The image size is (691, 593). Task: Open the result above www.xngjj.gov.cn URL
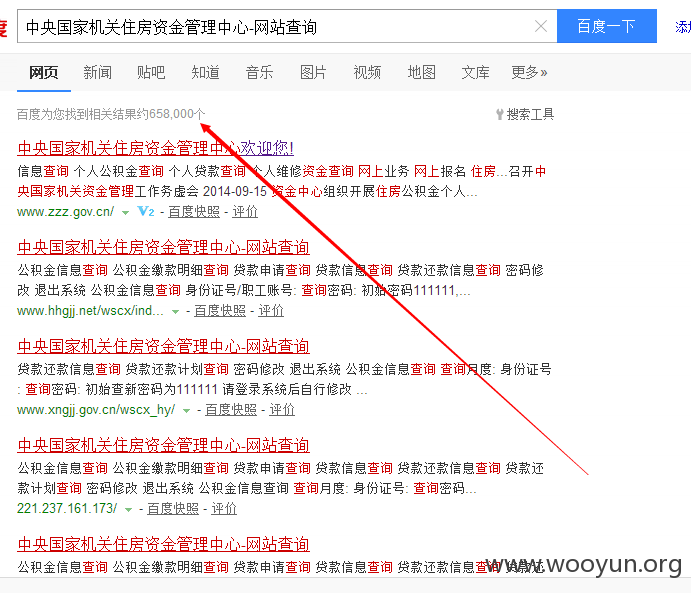pos(163,346)
